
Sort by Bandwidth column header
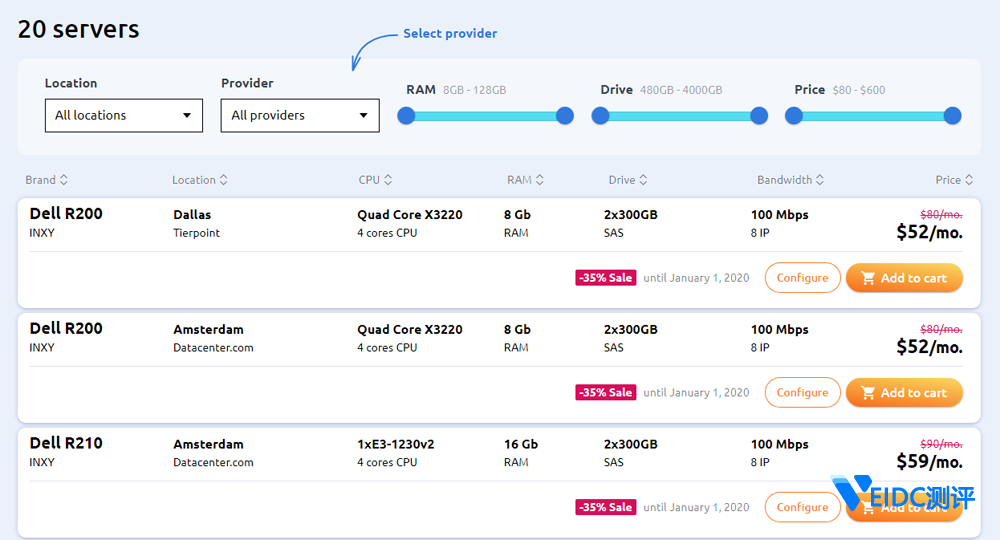(790, 180)
